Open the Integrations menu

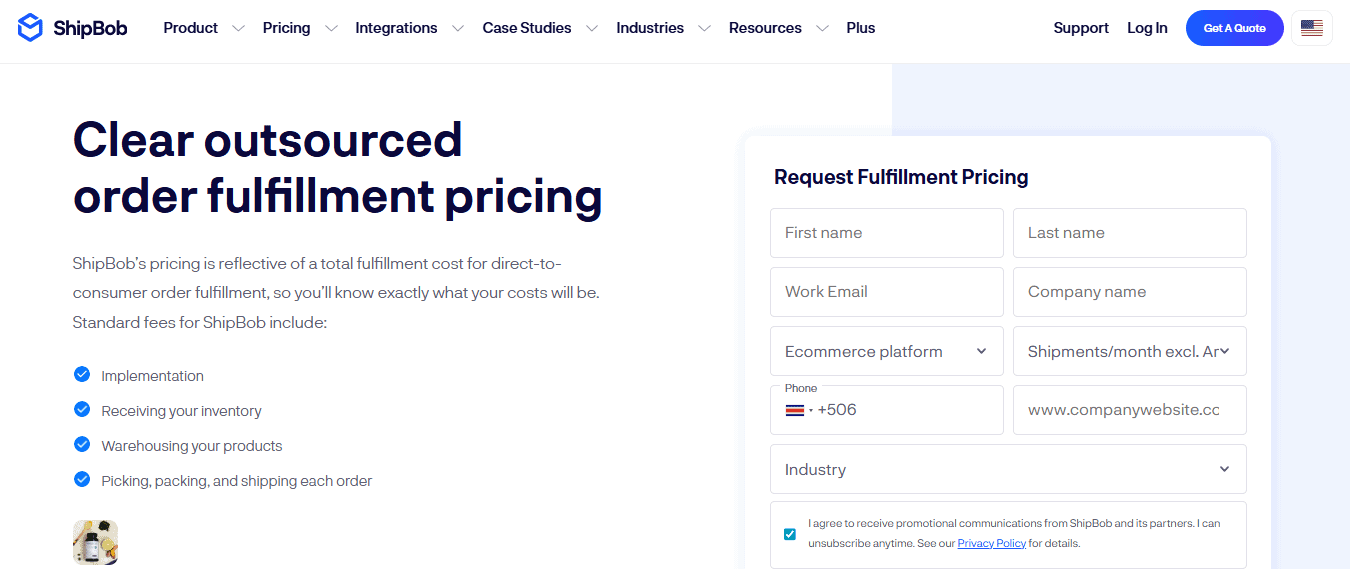pos(396,28)
